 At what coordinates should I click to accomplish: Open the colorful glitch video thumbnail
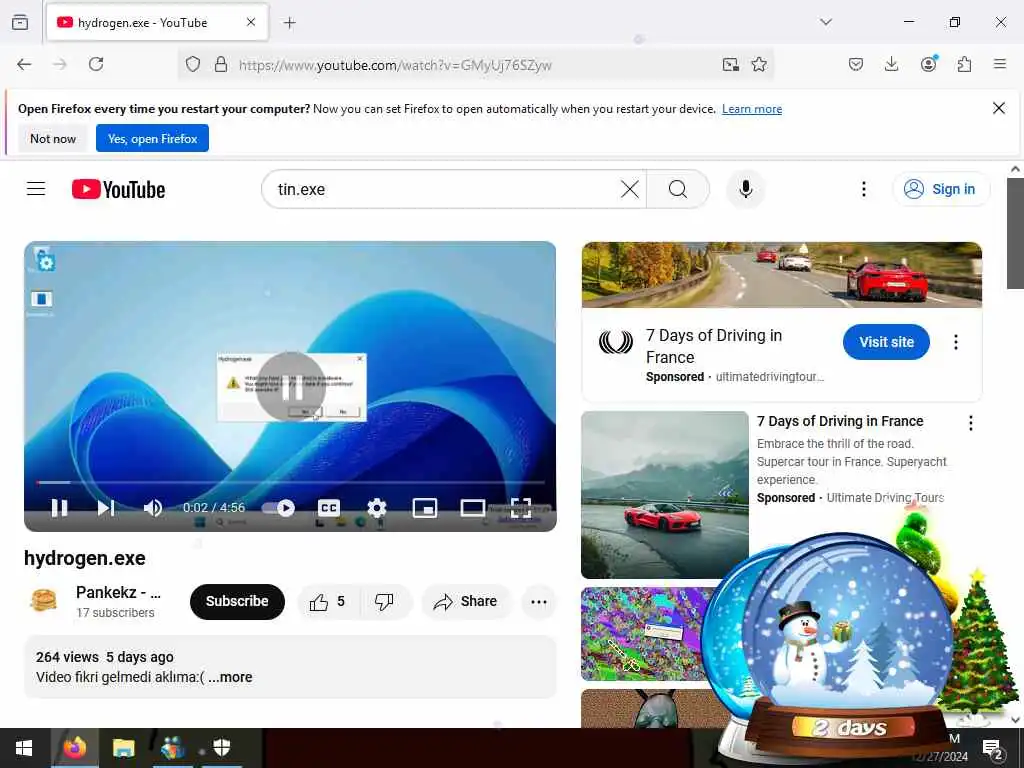pos(643,633)
